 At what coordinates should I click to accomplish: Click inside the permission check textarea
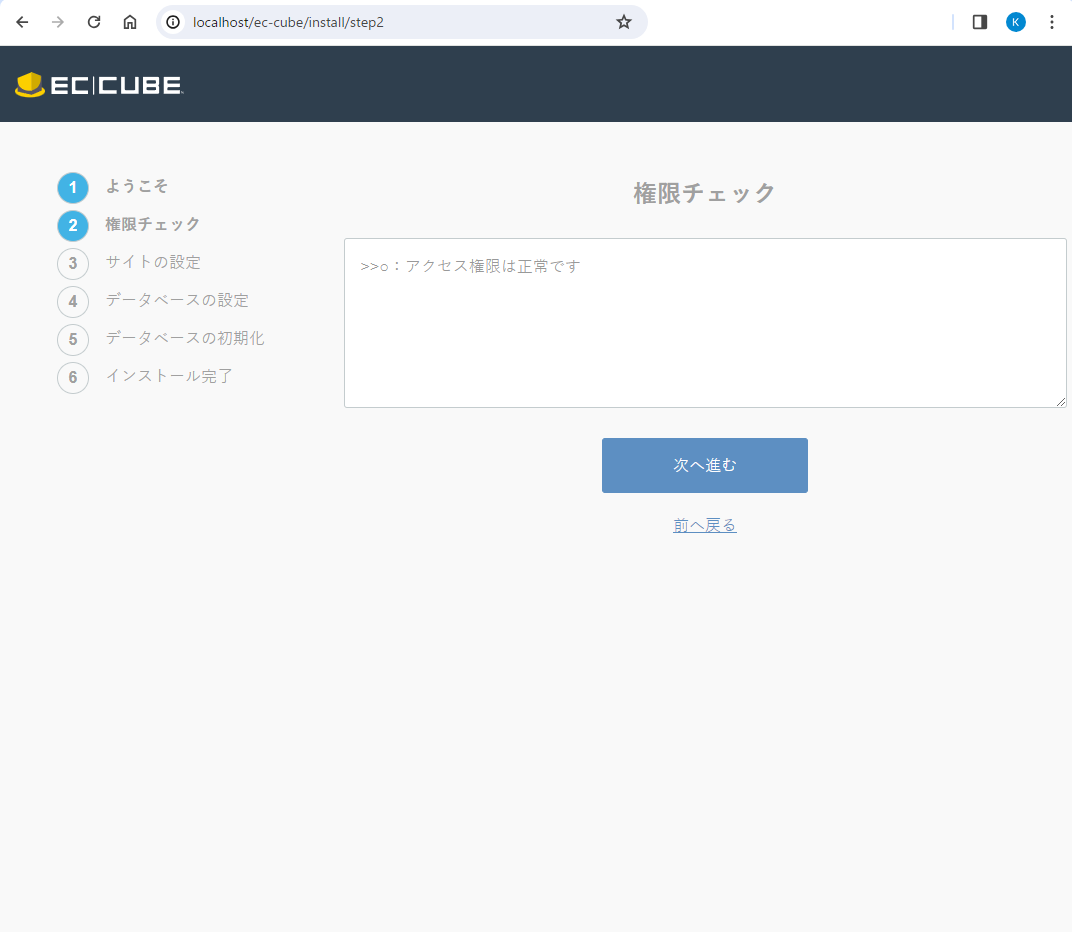coord(704,330)
